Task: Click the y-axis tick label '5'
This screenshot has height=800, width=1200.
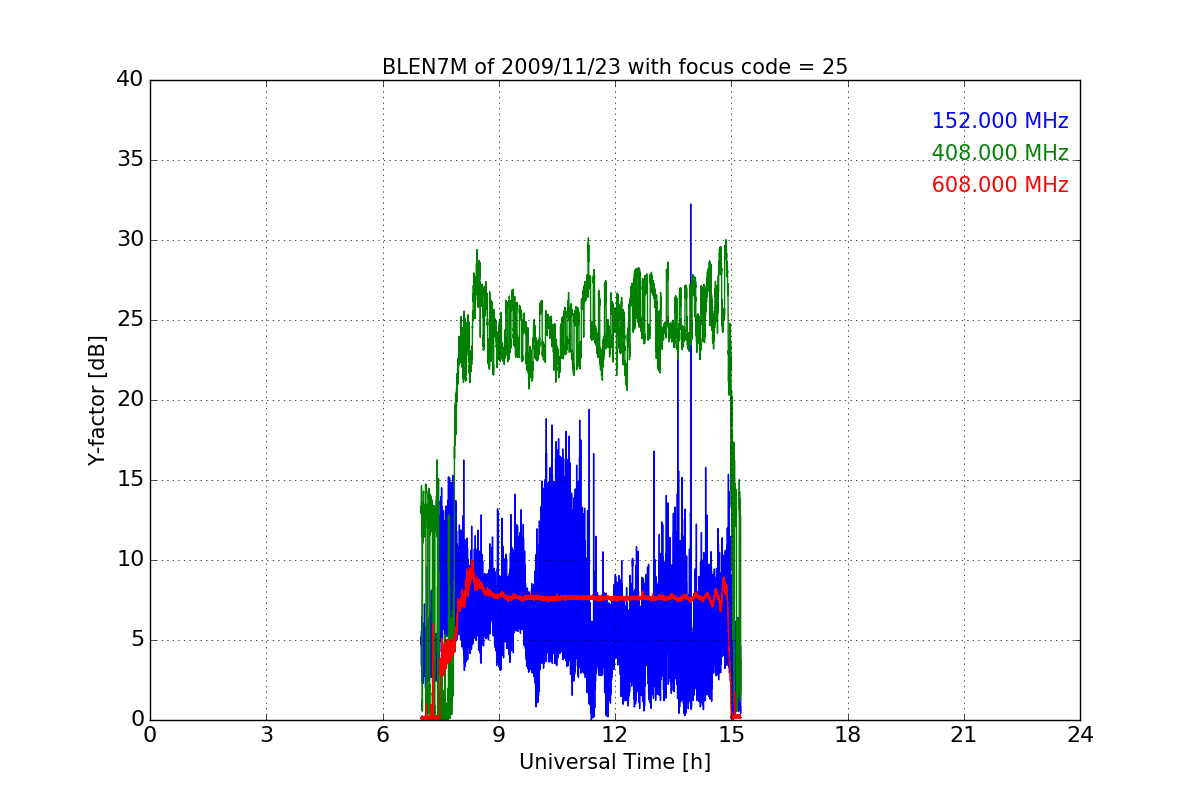Action: [x=137, y=640]
